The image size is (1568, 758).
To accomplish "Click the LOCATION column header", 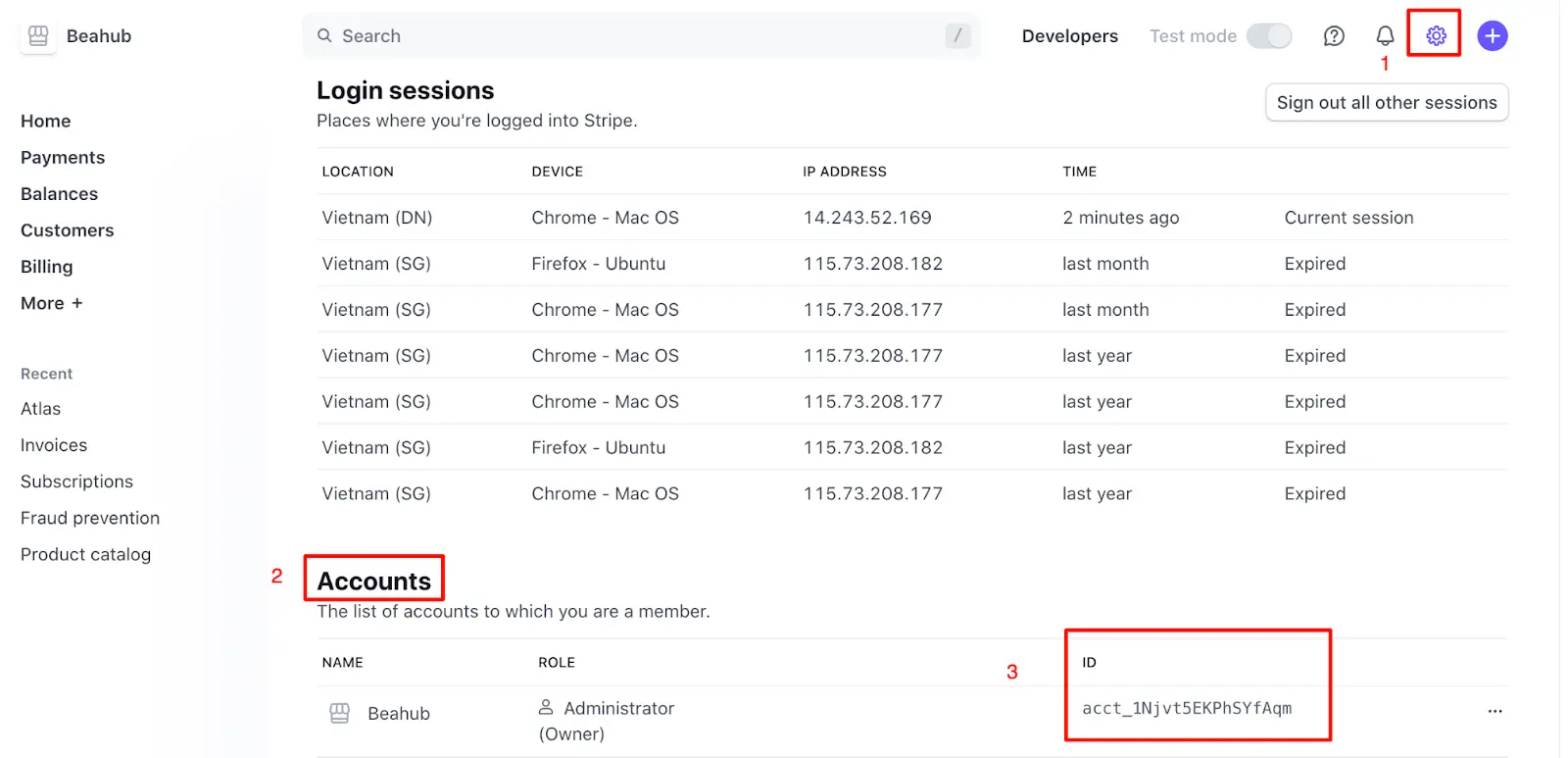I will click(358, 172).
